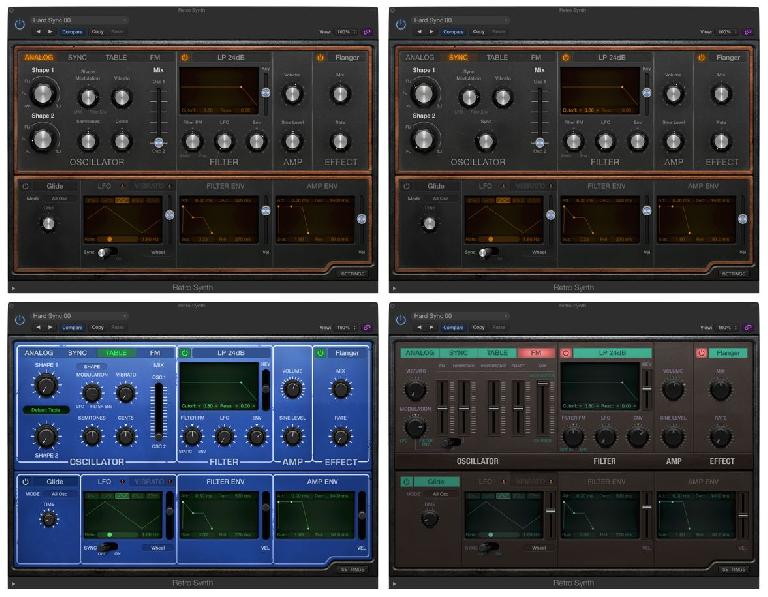Open the Hard Sync 00 preset menu in the Sync window
This screenshot has height=597, width=768.
460,20
